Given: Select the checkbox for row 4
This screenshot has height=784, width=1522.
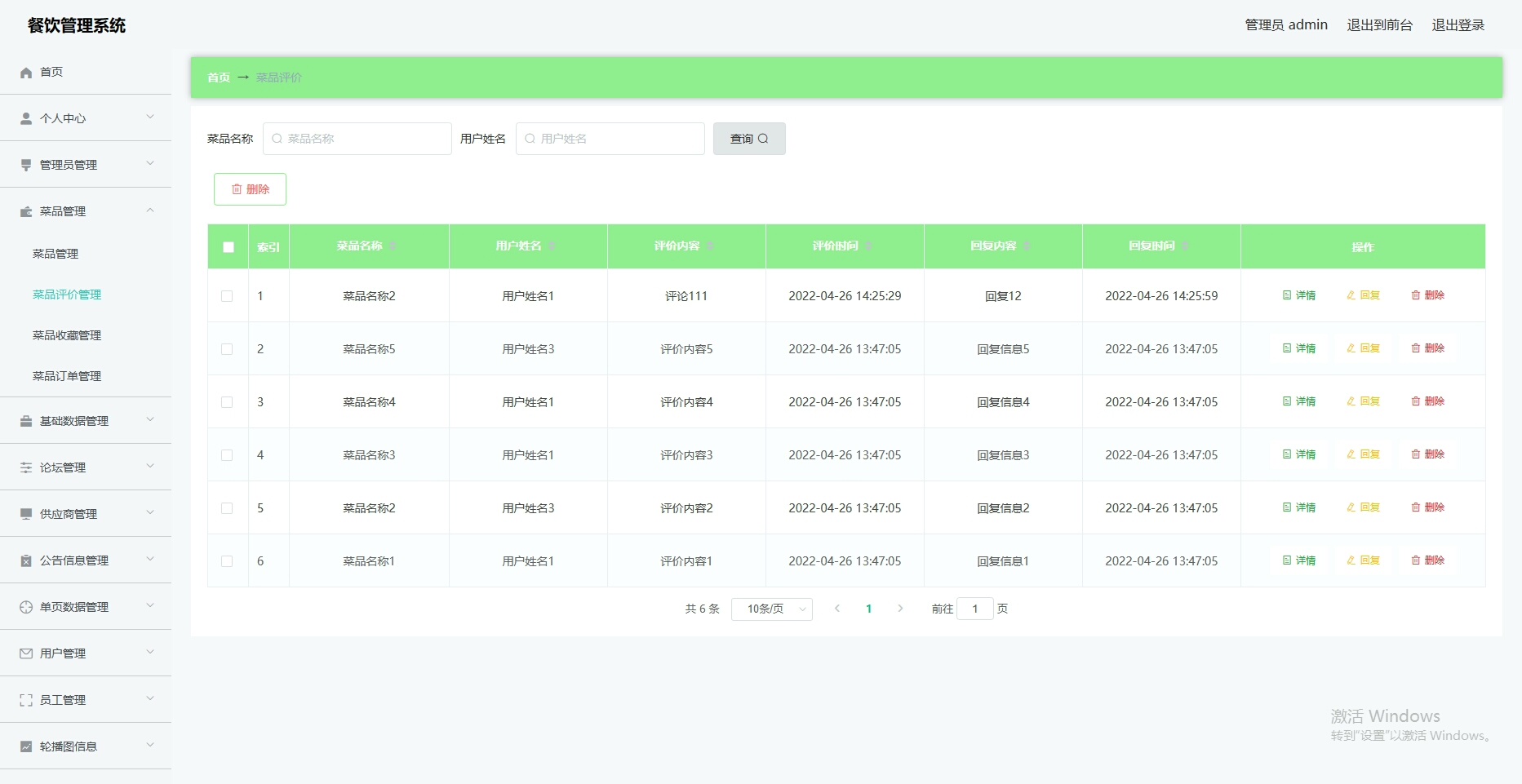Looking at the screenshot, I should (227, 455).
